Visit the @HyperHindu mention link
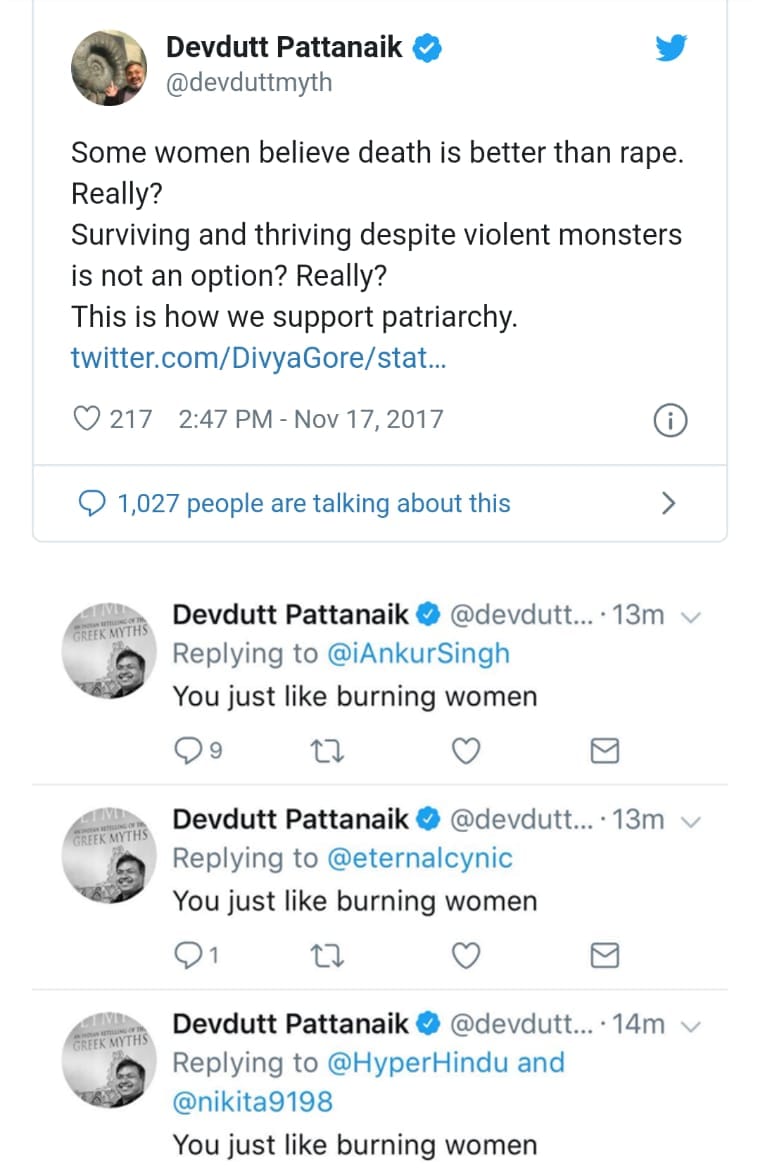 418,1062
